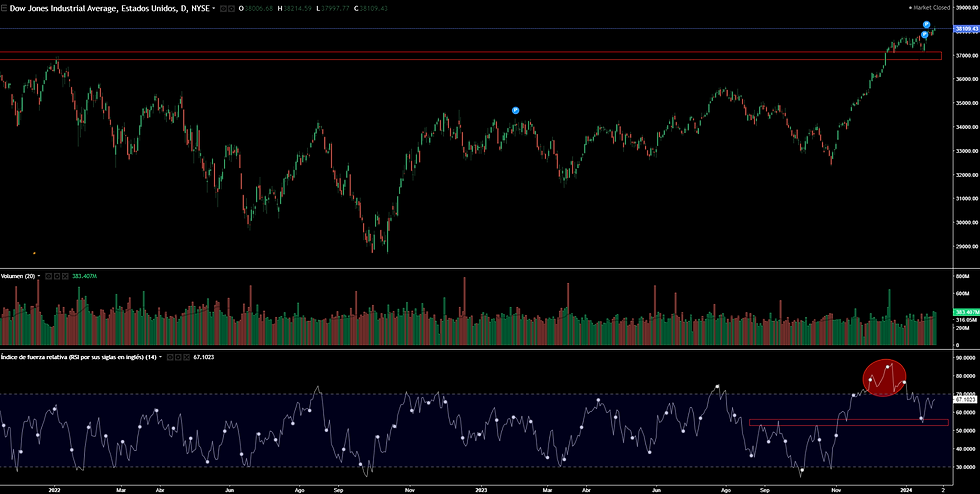Open the symbol dropdown arrow after NYSE
This screenshot has width=980, height=494.
(214, 8)
